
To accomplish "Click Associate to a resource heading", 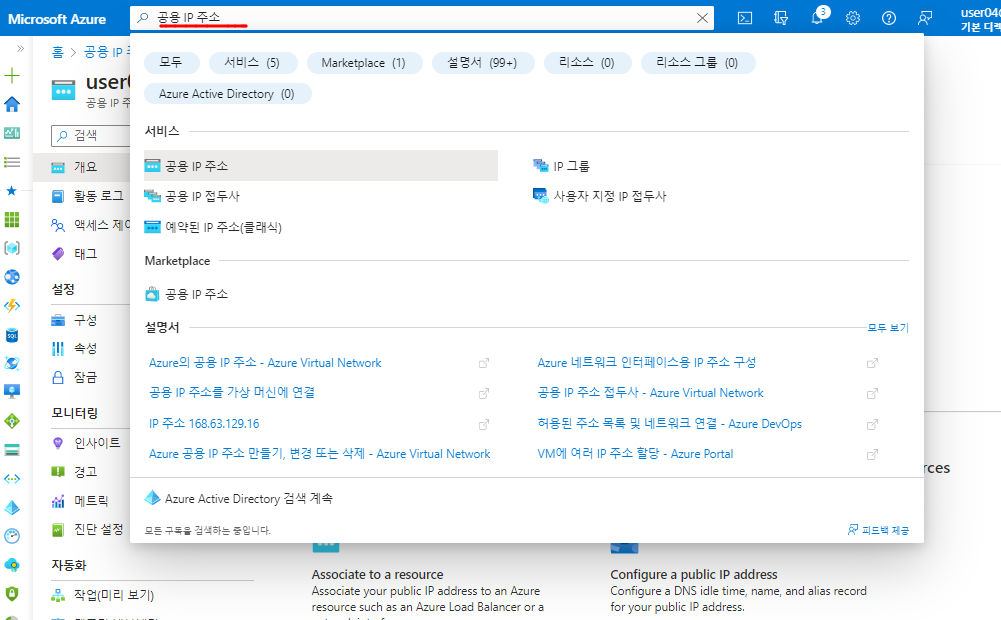I will pos(377,575).
